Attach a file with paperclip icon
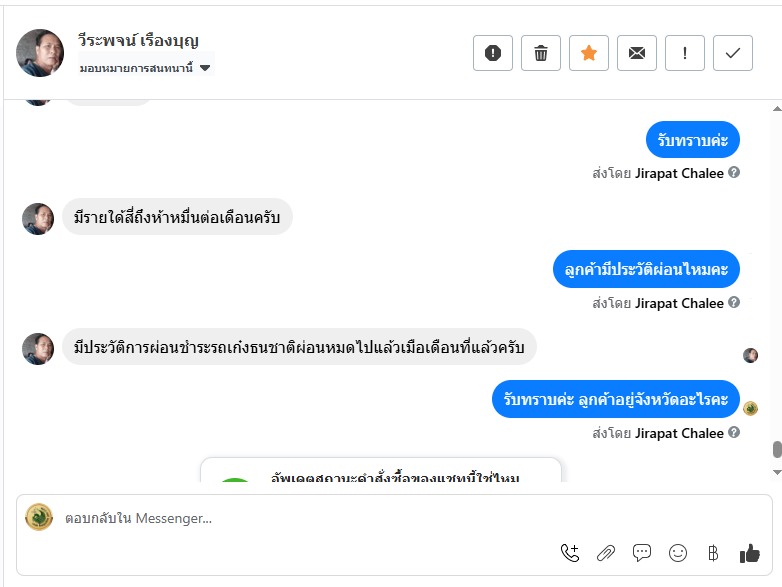 (606, 552)
